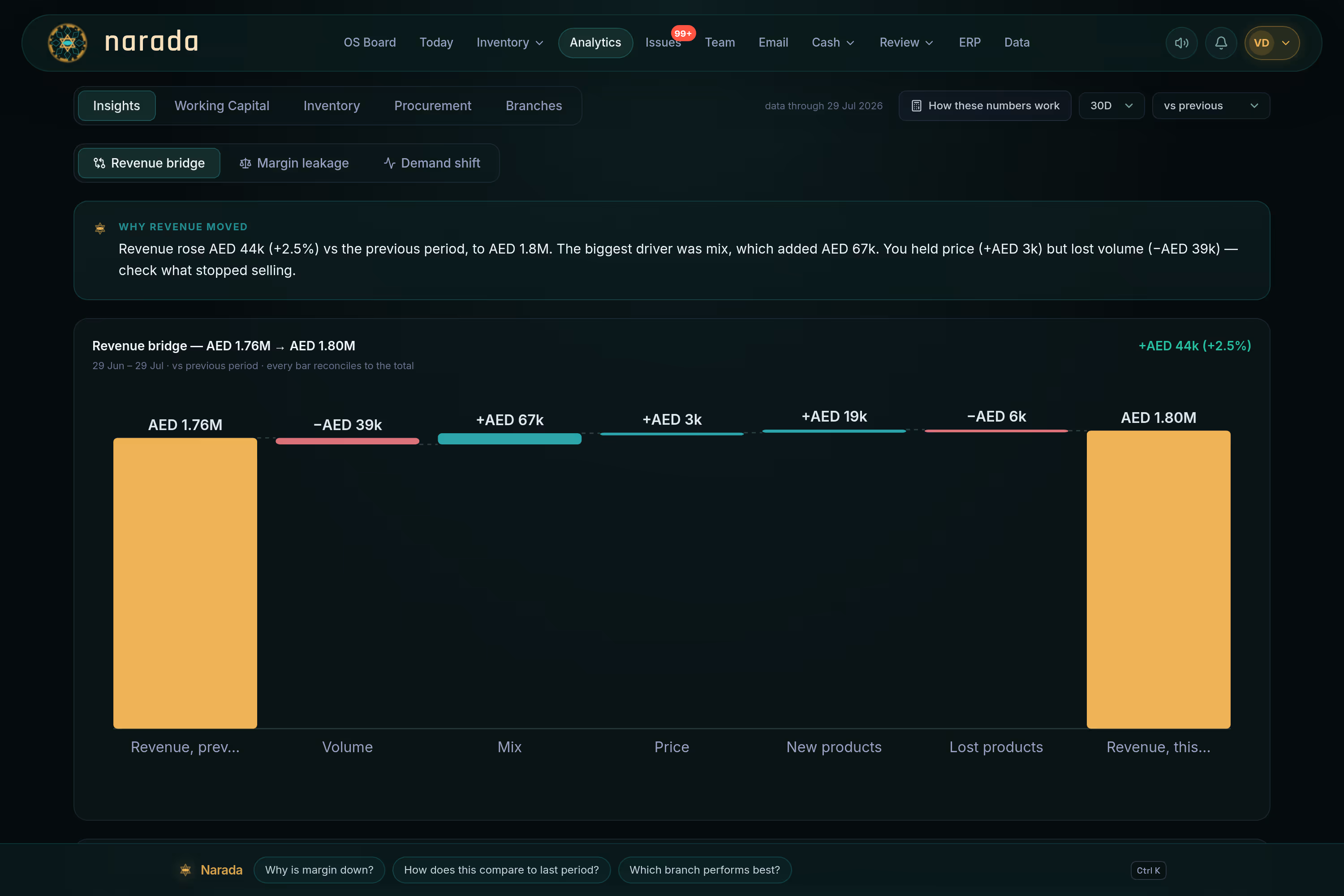
Task: Open the Data page
Action: (1017, 43)
